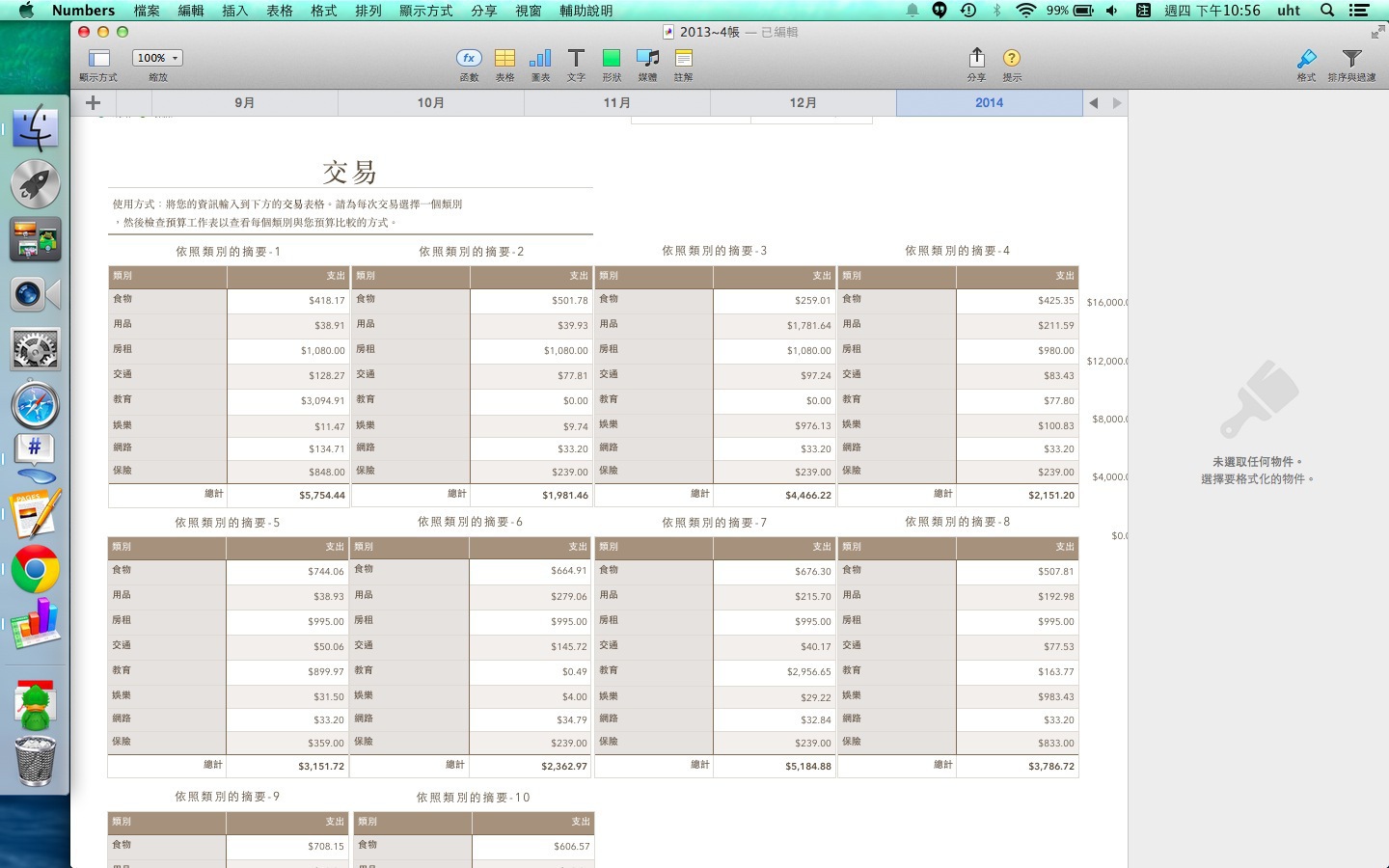The width and height of the screenshot is (1389, 868).
Task: Click the Time Machine menu bar icon
Action: pyautogui.click(x=968, y=11)
